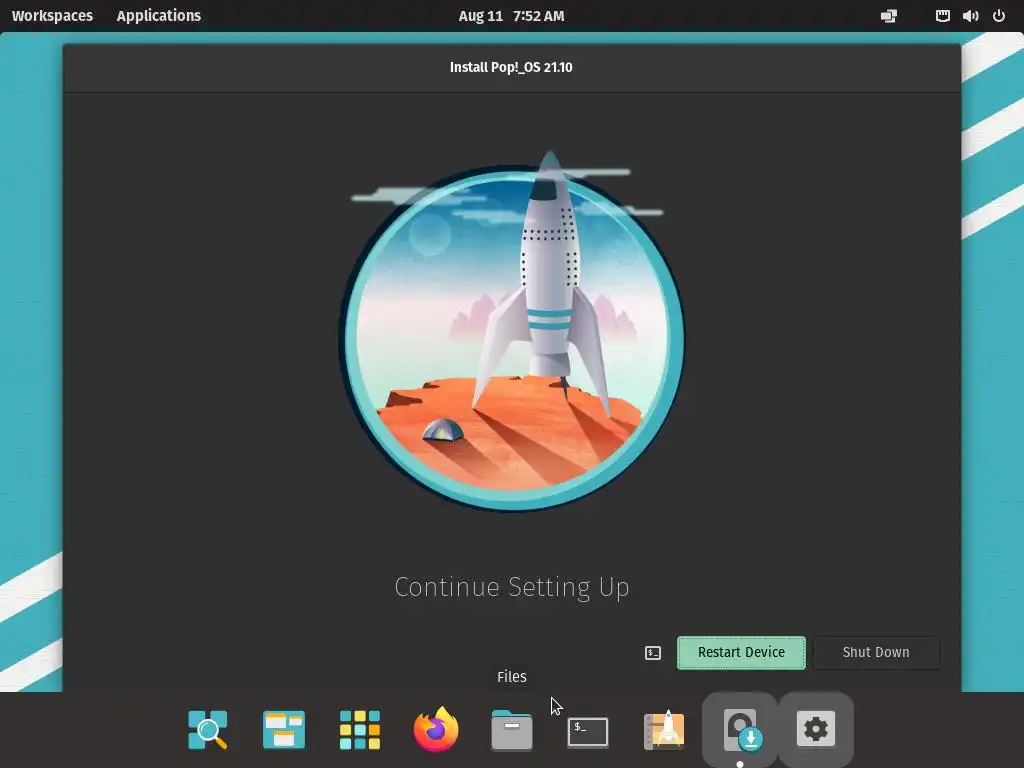Select the installer icon in dock
Screen dimensions: 1024x768
tap(740, 729)
